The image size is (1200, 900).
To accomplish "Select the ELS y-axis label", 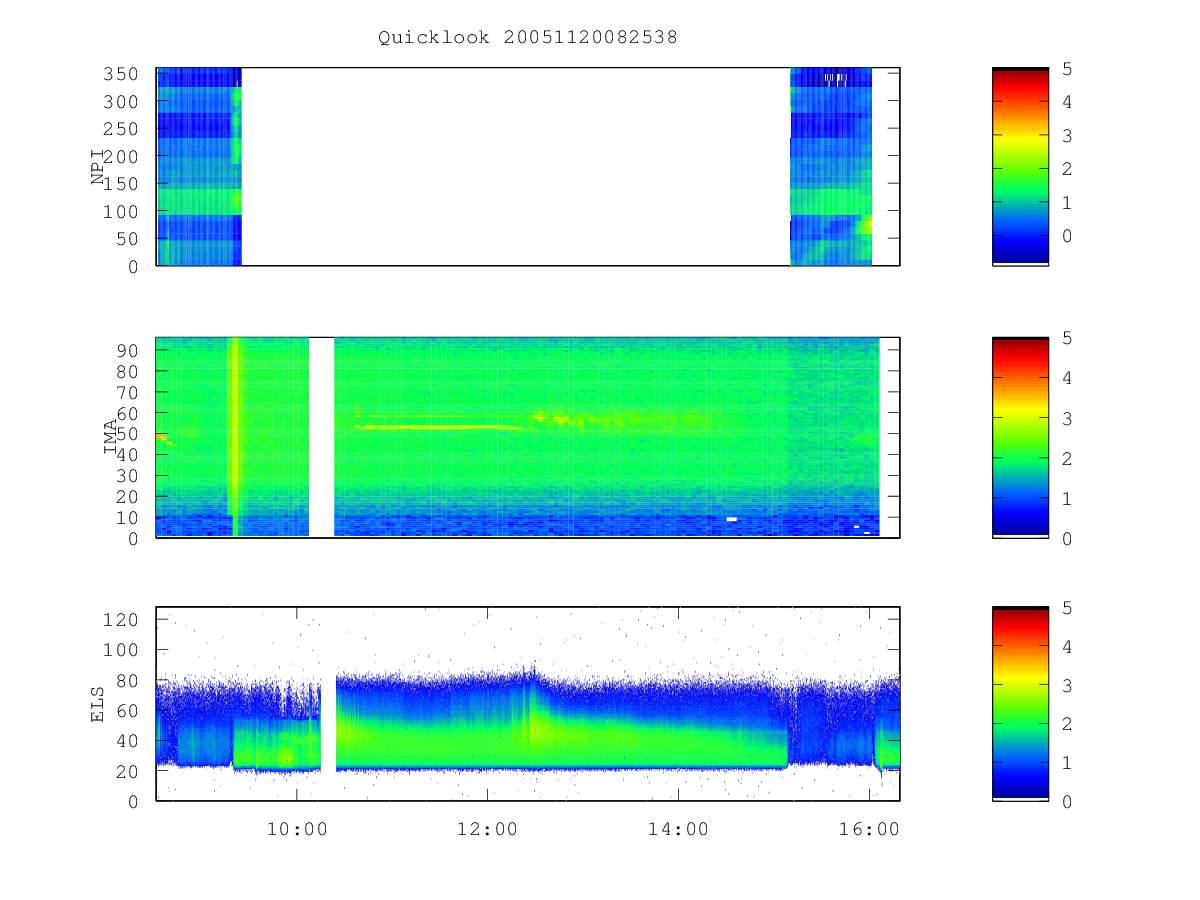I will pyautogui.click(x=99, y=704).
